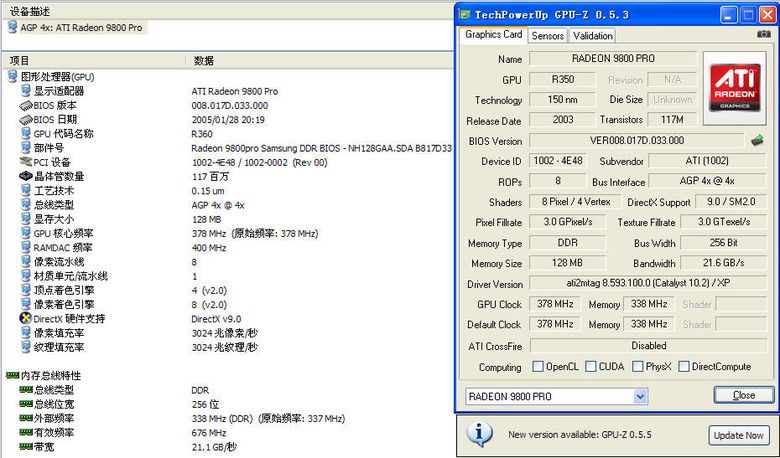
Task: Switch to the Sensors tab
Action: (x=548, y=36)
